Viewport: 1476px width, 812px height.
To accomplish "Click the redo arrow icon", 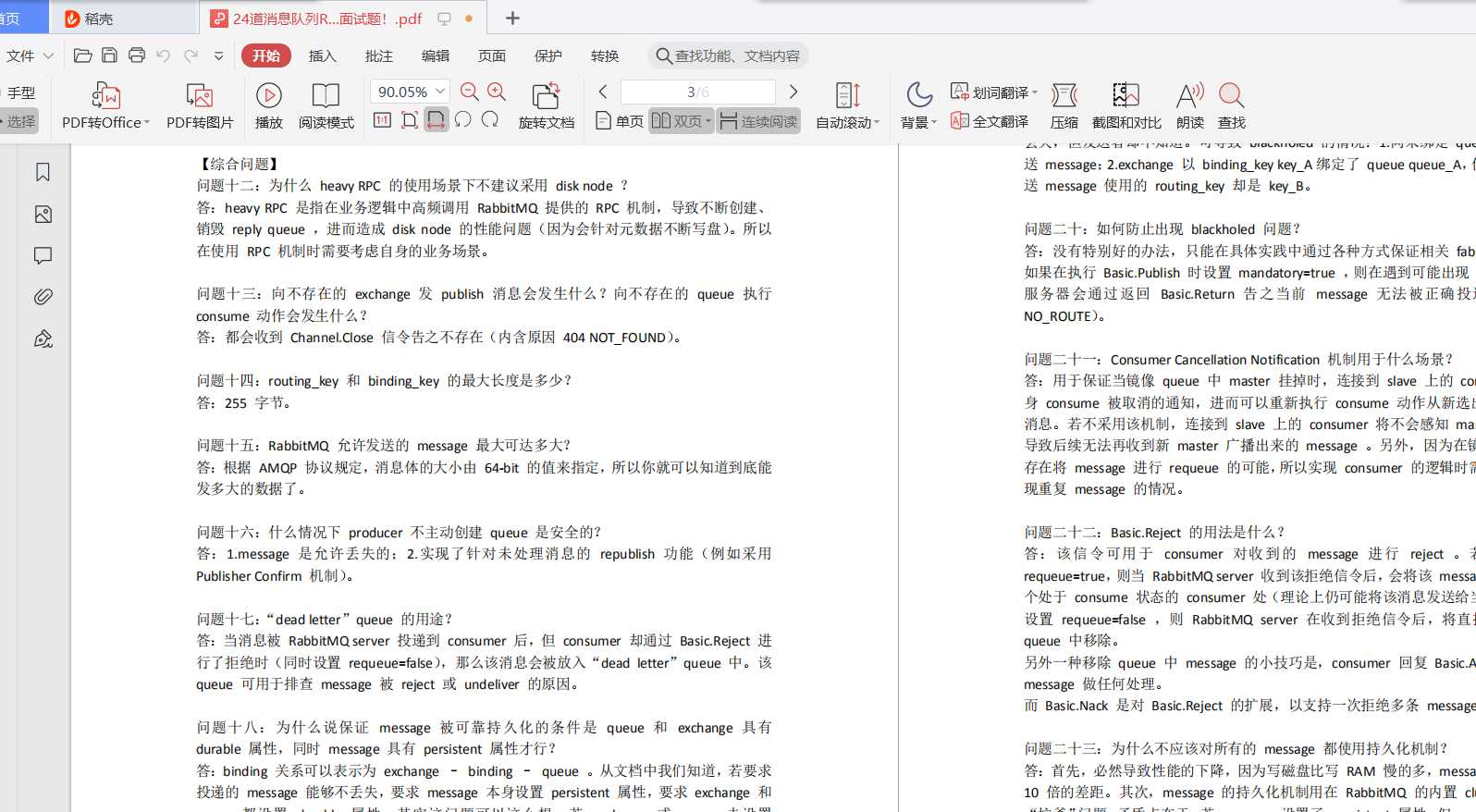I will tap(191, 55).
